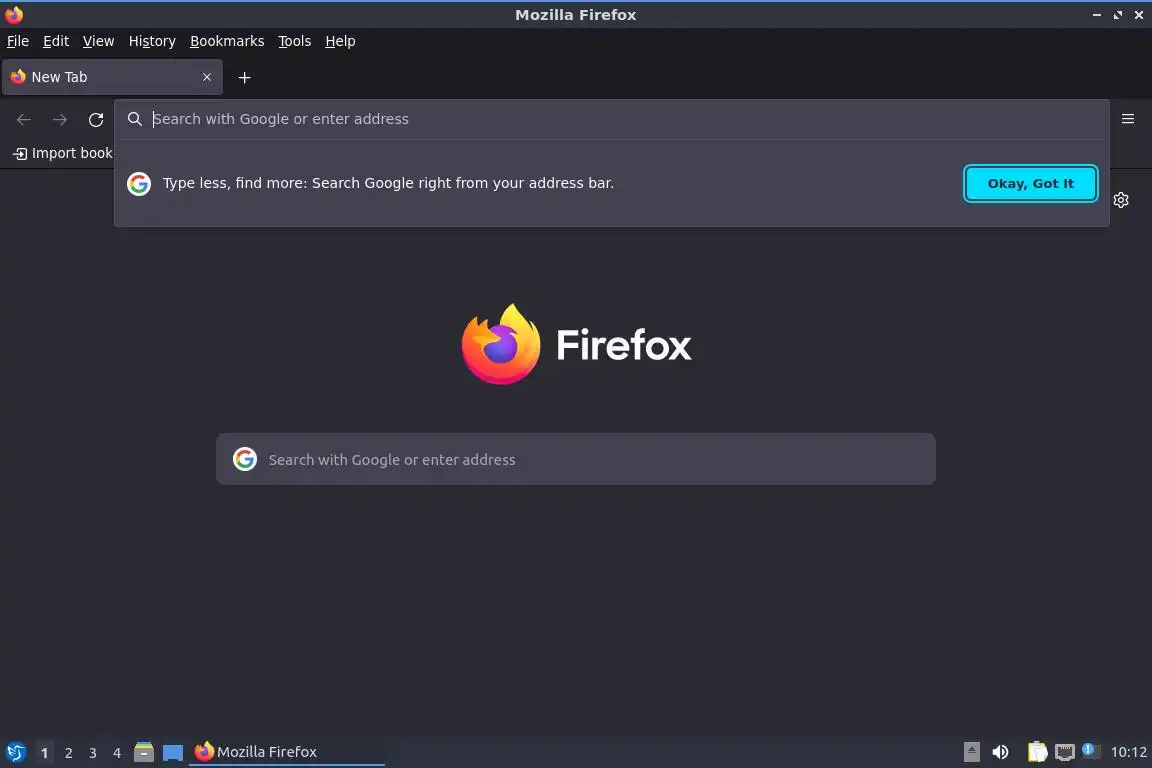Click the network status tray icon
Image resolution: width=1152 pixels, height=768 pixels.
[1065, 752]
